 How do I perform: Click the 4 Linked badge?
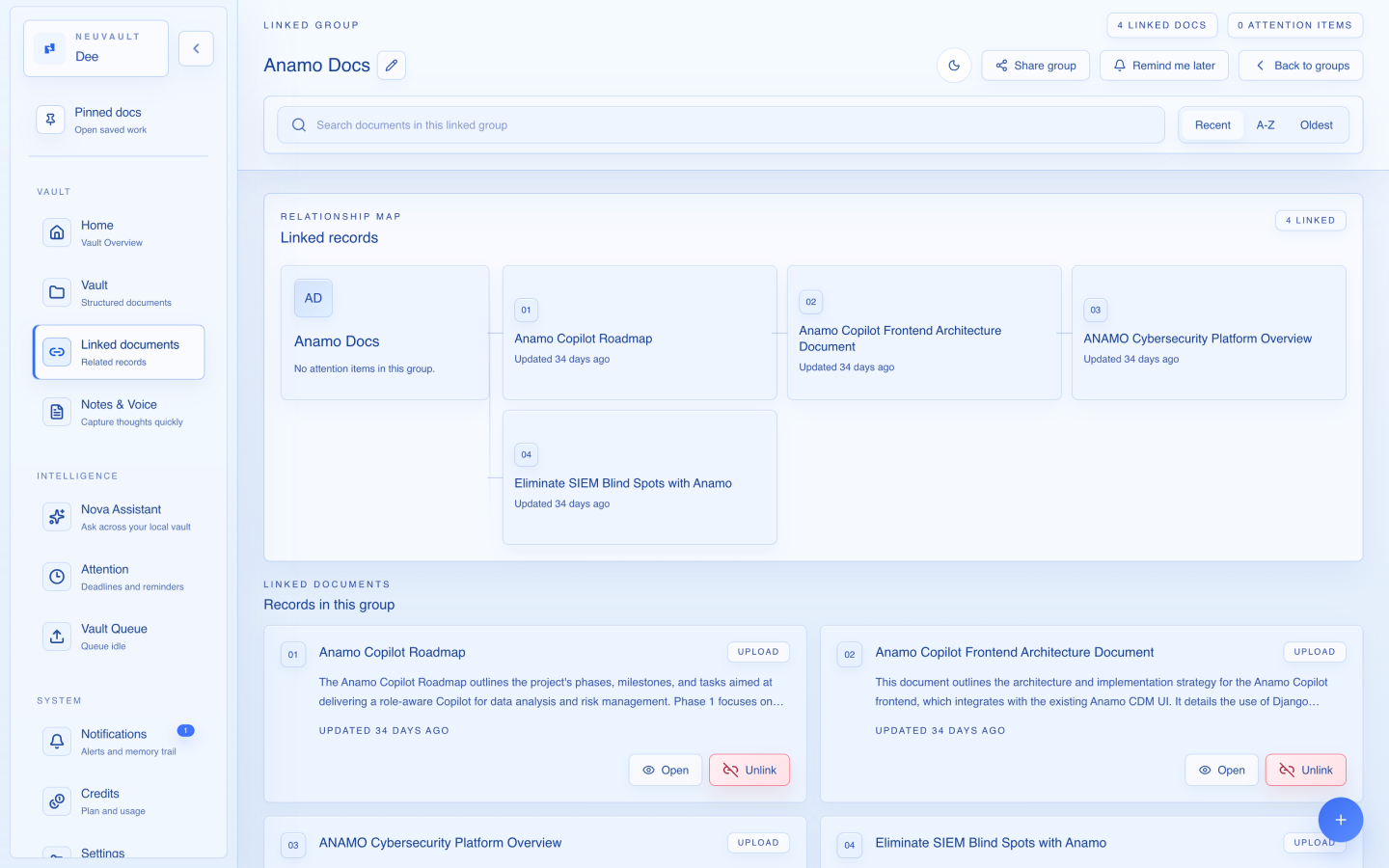[x=1310, y=220]
